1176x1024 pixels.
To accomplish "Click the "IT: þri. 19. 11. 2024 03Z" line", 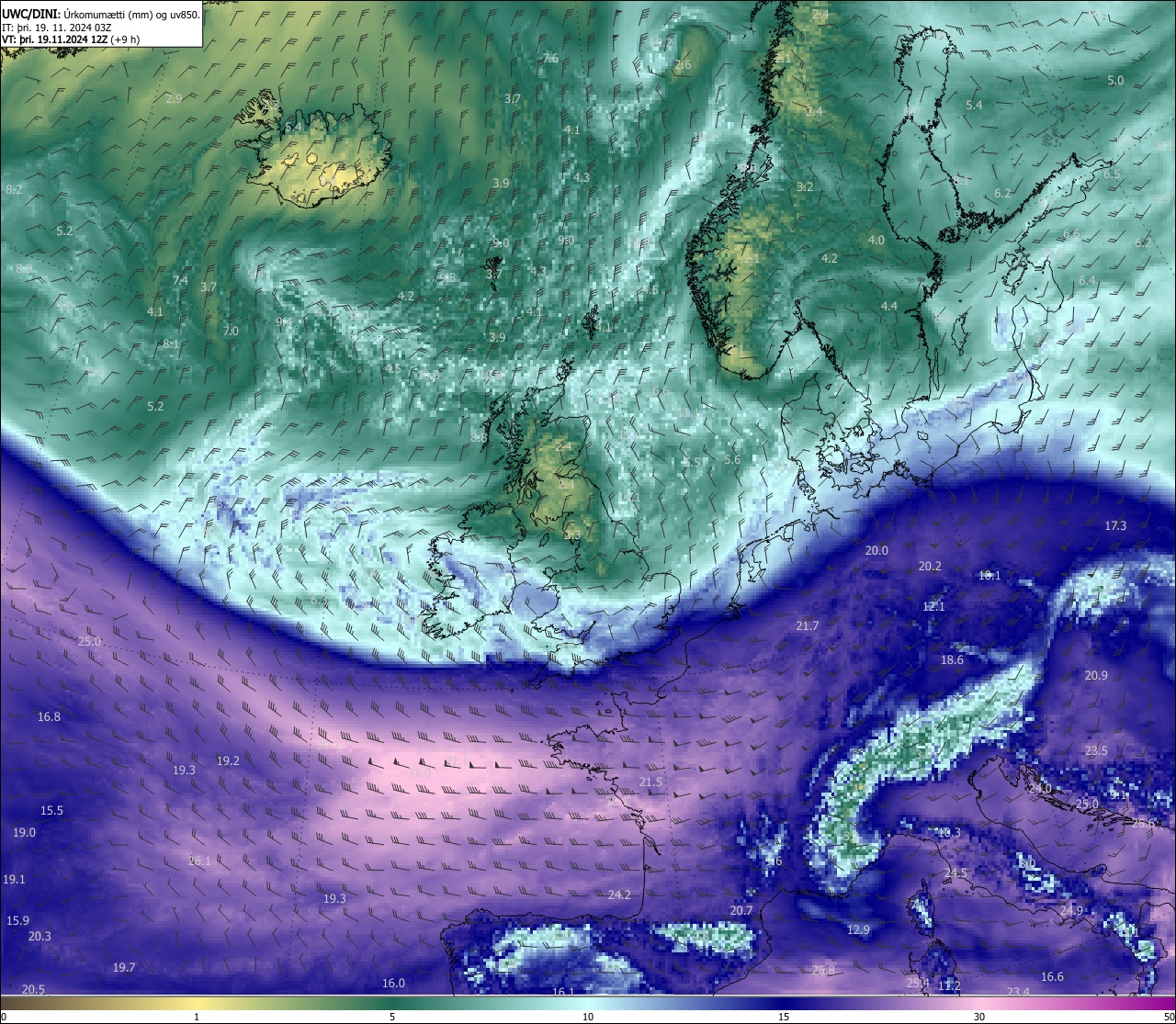I will pyautogui.click(x=57, y=27).
